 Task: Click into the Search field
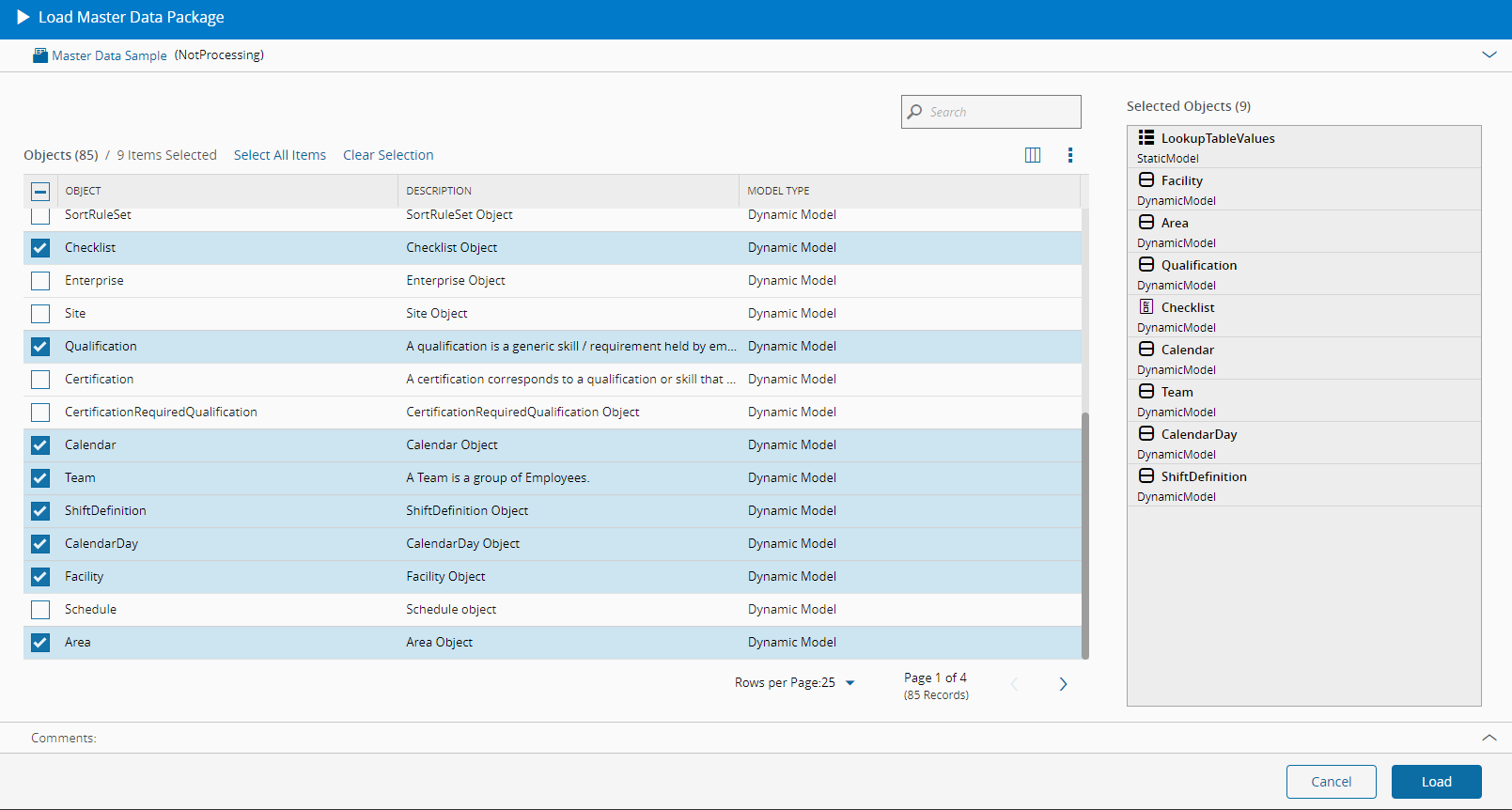pyautogui.click(x=1001, y=112)
